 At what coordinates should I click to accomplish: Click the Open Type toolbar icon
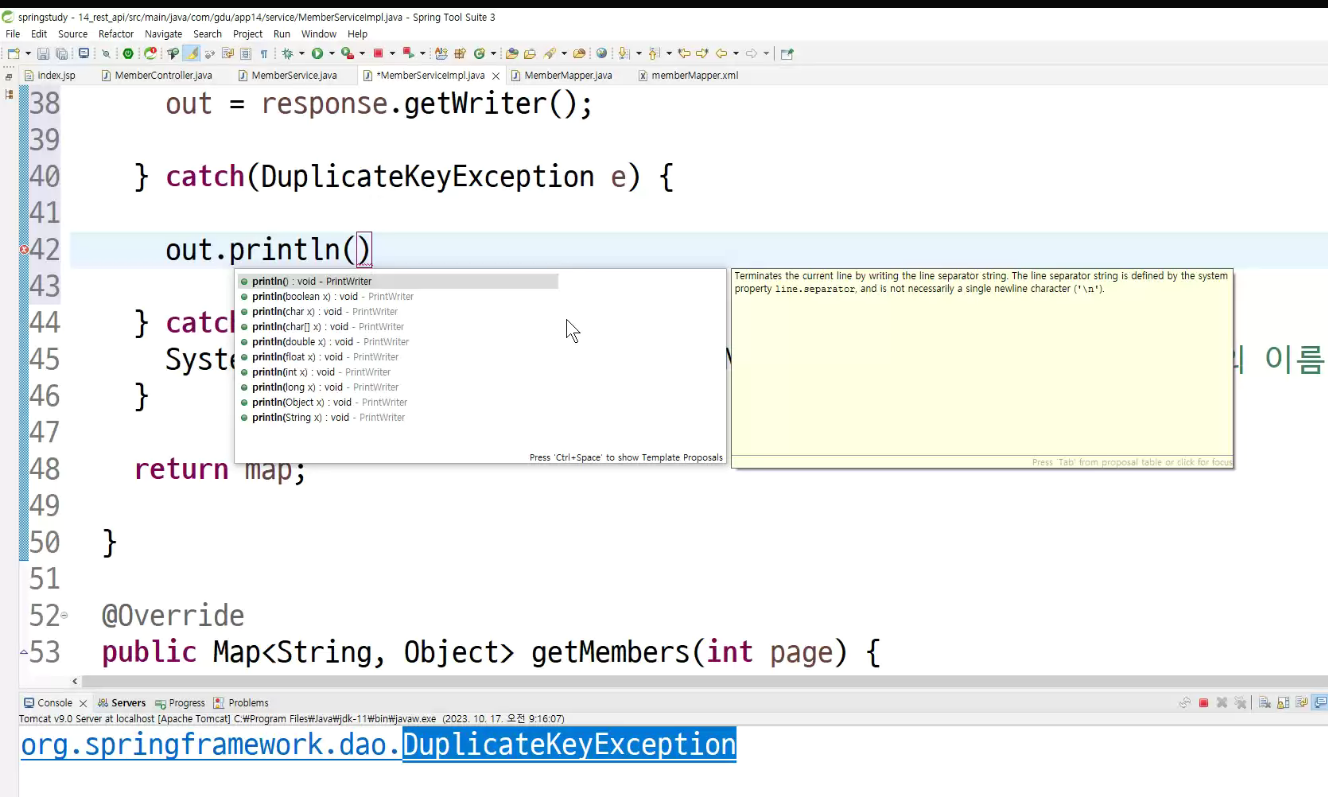tap(512, 54)
